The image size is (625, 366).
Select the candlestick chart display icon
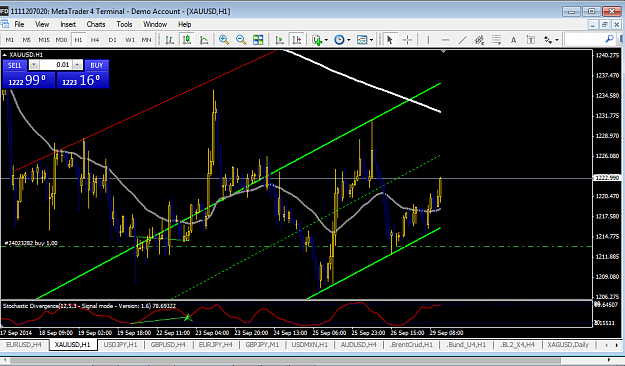[x=187, y=40]
